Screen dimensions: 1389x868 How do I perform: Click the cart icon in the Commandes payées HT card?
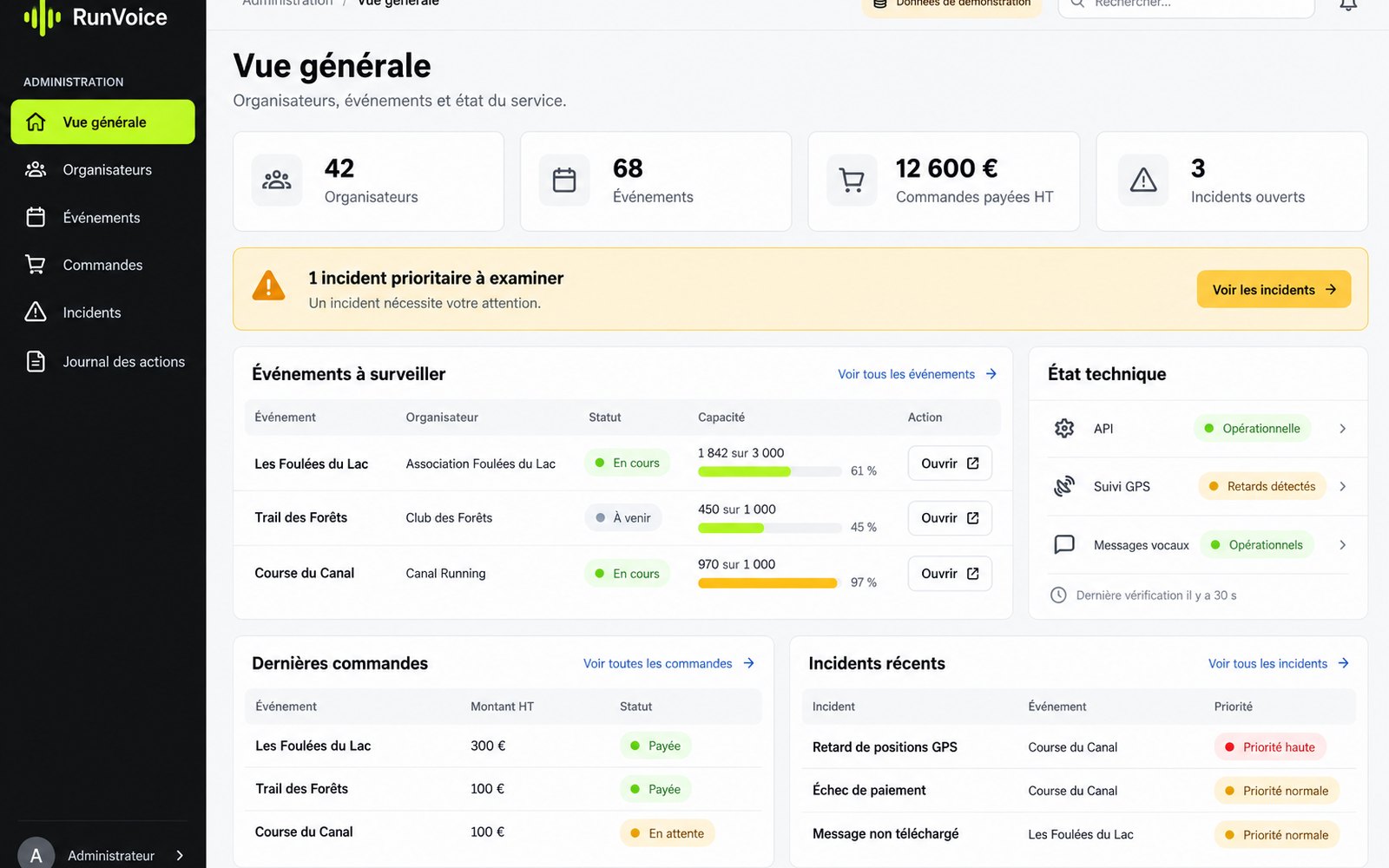pyautogui.click(x=852, y=181)
